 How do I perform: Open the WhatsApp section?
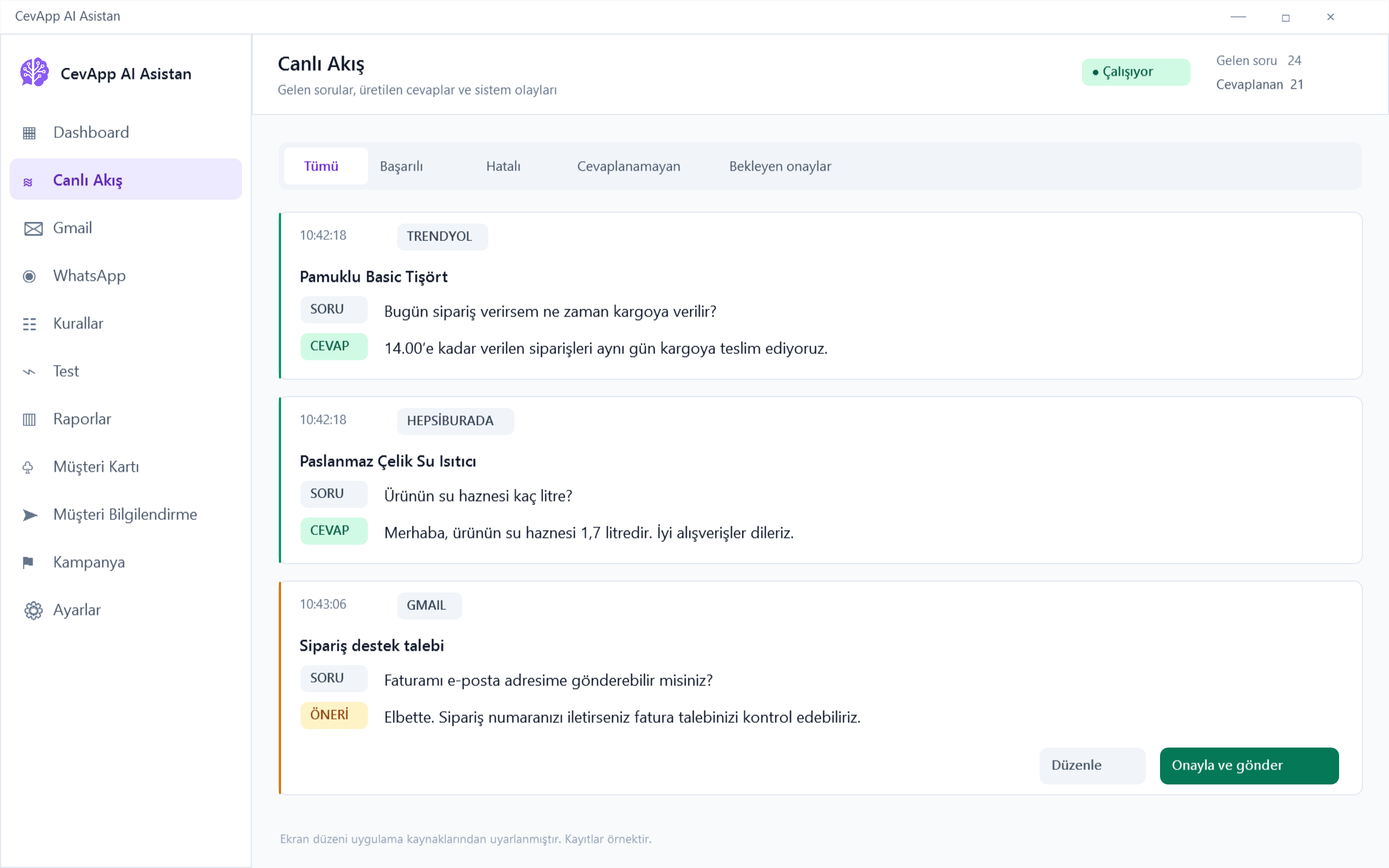click(126, 276)
